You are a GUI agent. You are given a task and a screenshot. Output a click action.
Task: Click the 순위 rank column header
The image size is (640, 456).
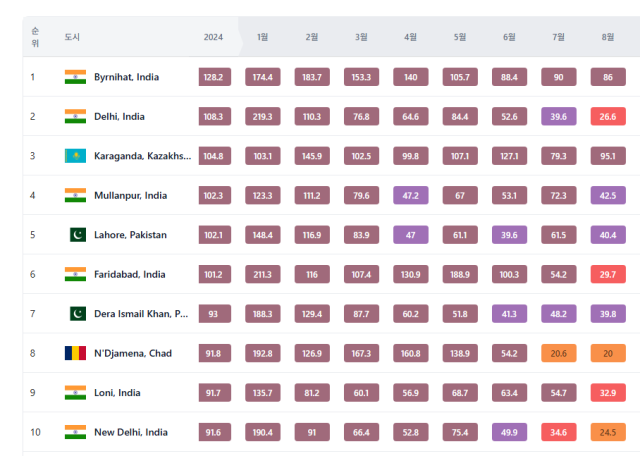point(35,37)
